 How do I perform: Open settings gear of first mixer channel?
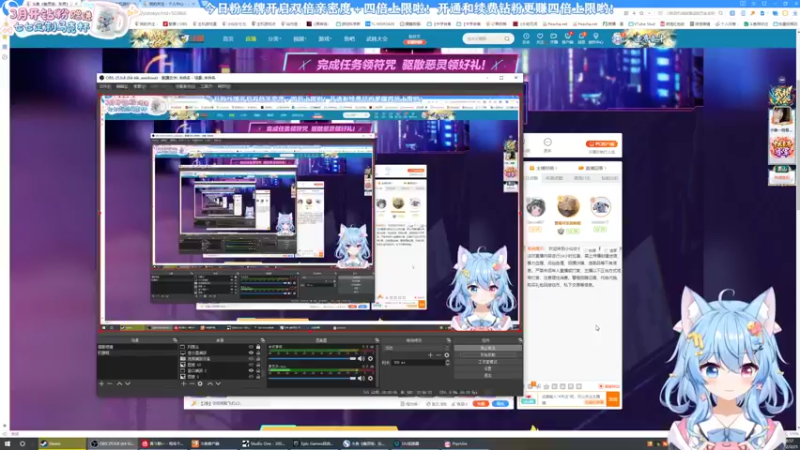pyautogui.click(x=370, y=359)
